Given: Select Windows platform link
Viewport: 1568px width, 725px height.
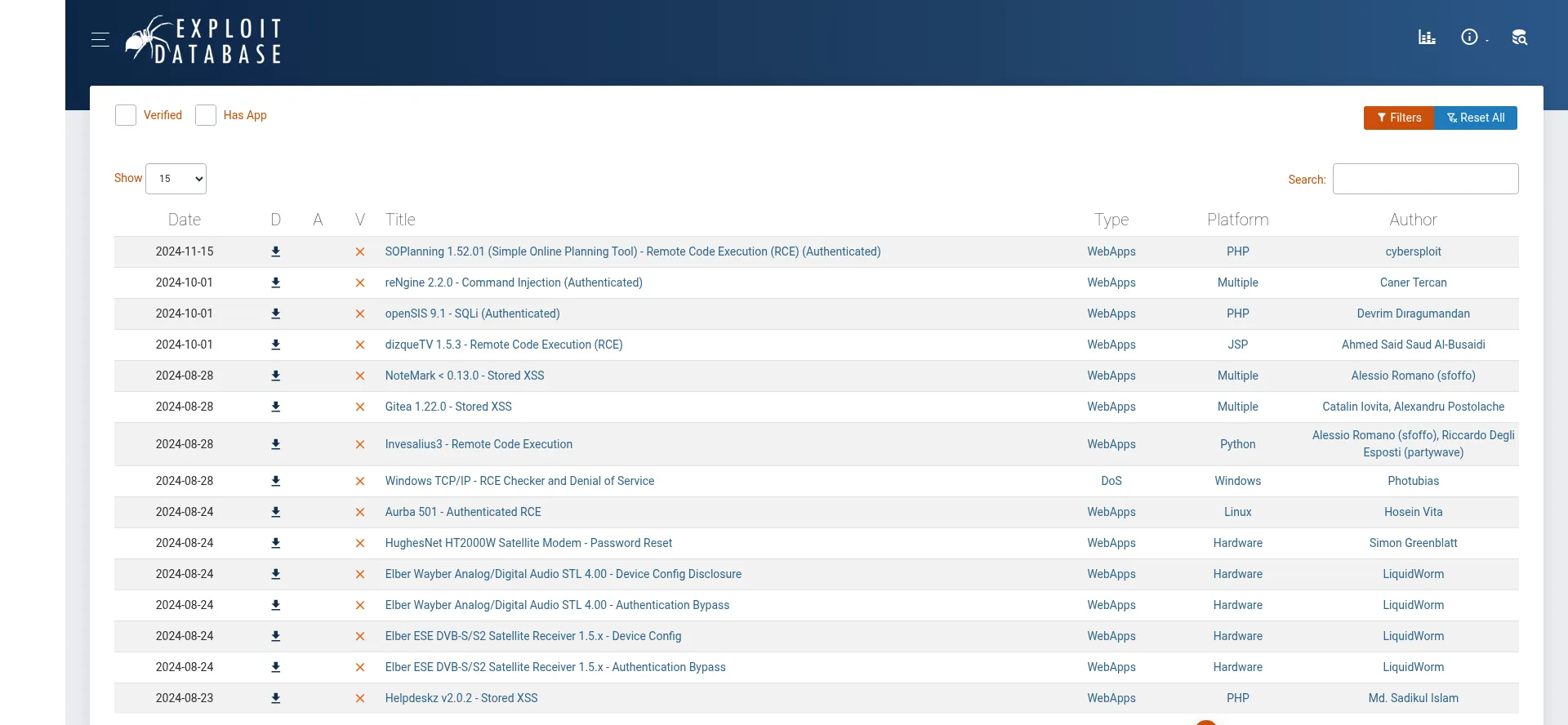Looking at the screenshot, I should tap(1238, 482).
